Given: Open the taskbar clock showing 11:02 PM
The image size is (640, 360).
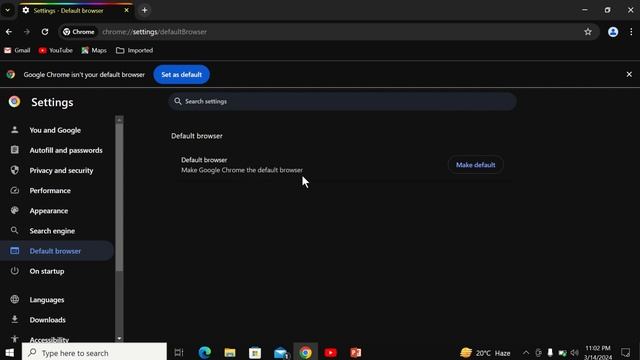Looking at the screenshot, I should click(598, 353).
